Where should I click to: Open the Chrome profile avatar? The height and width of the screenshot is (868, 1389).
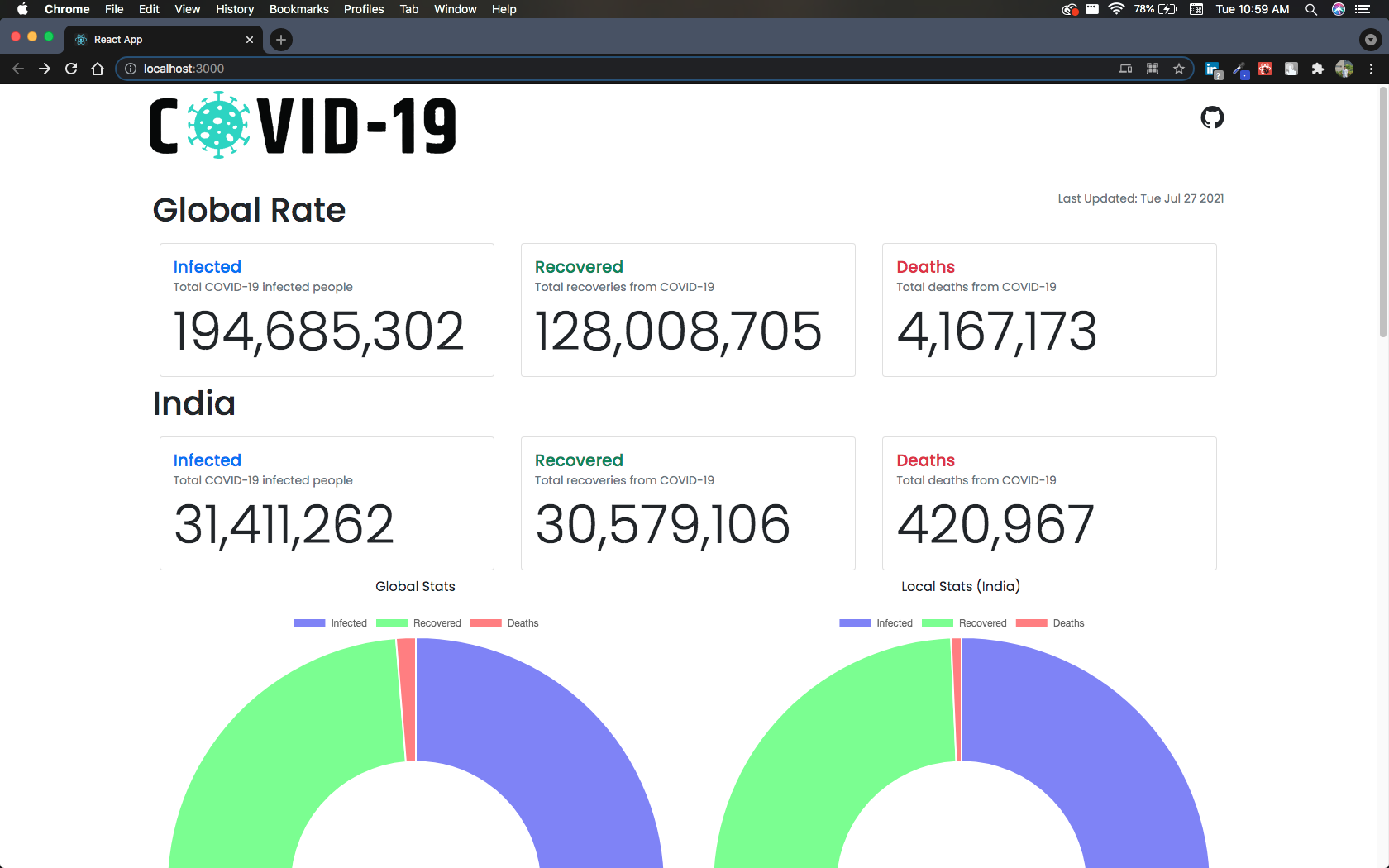pos(1344,69)
